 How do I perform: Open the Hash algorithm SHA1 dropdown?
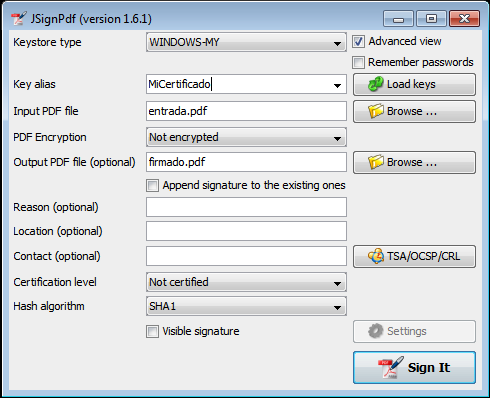click(x=246, y=306)
